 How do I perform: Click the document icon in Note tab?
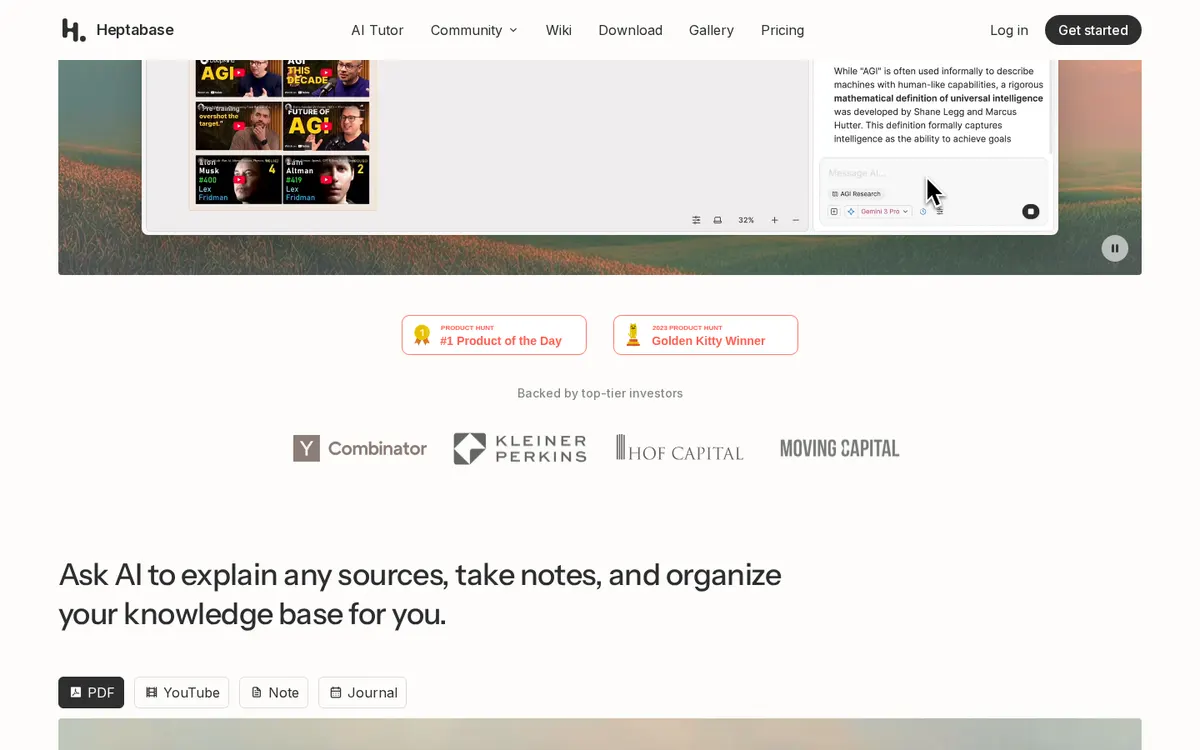[x=256, y=692]
